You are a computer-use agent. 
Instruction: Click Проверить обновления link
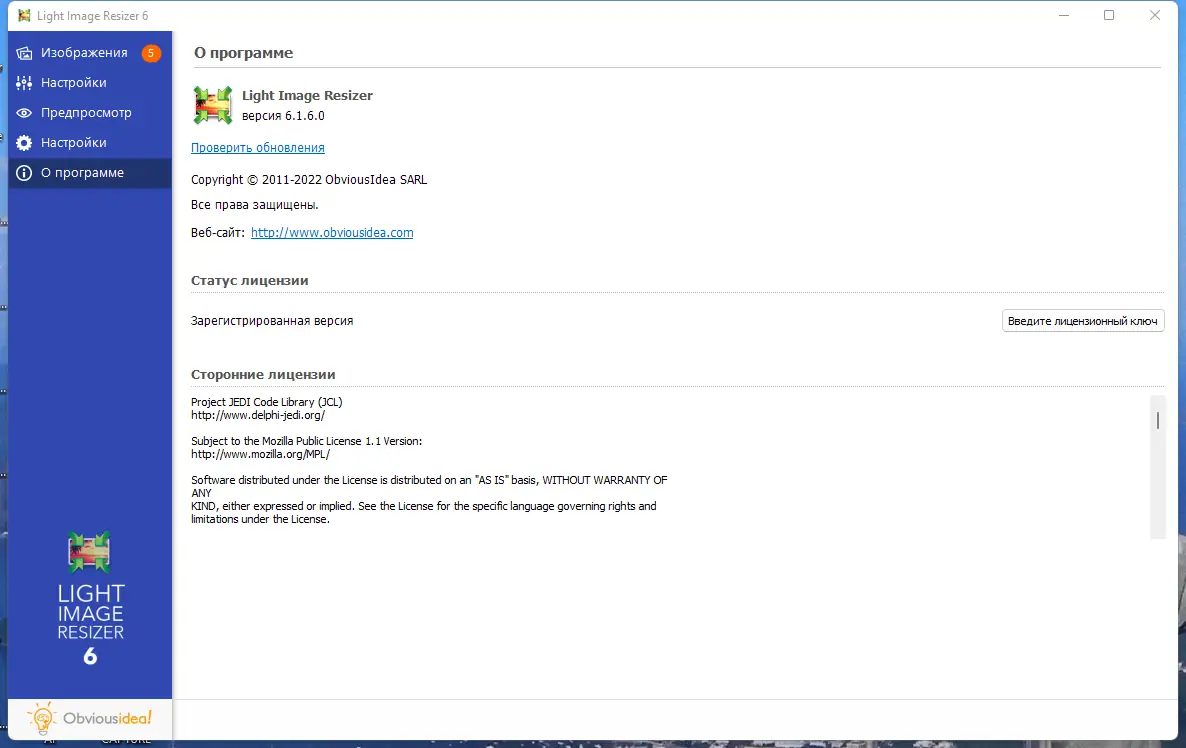258,147
